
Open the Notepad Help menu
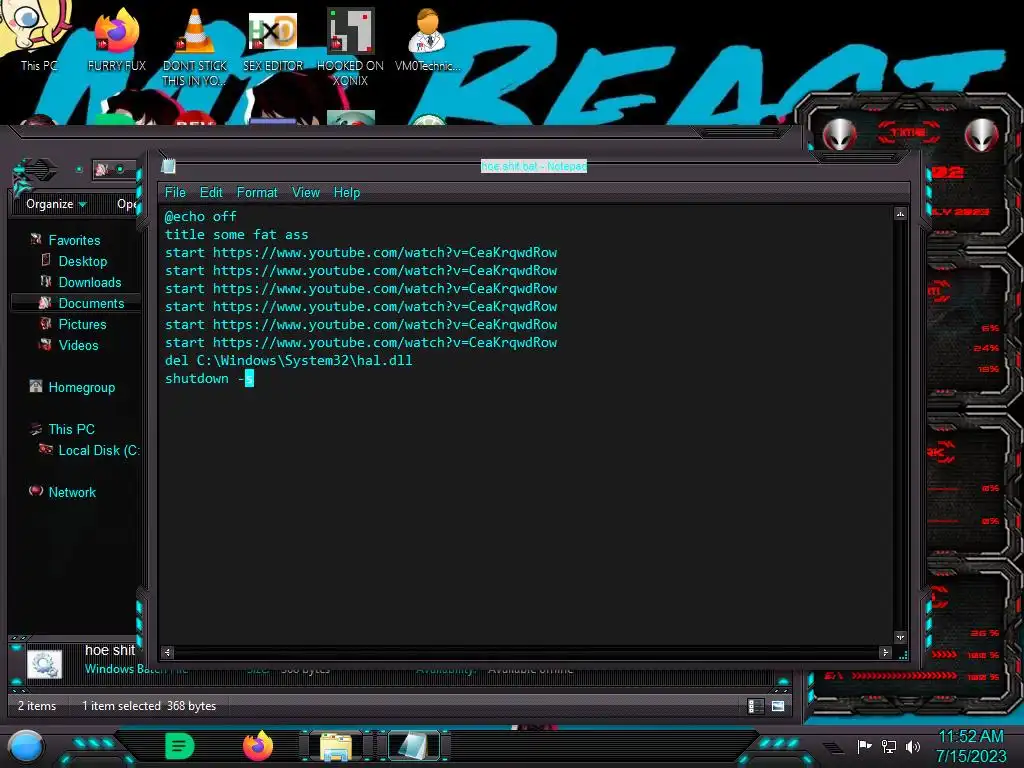click(347, 193)
